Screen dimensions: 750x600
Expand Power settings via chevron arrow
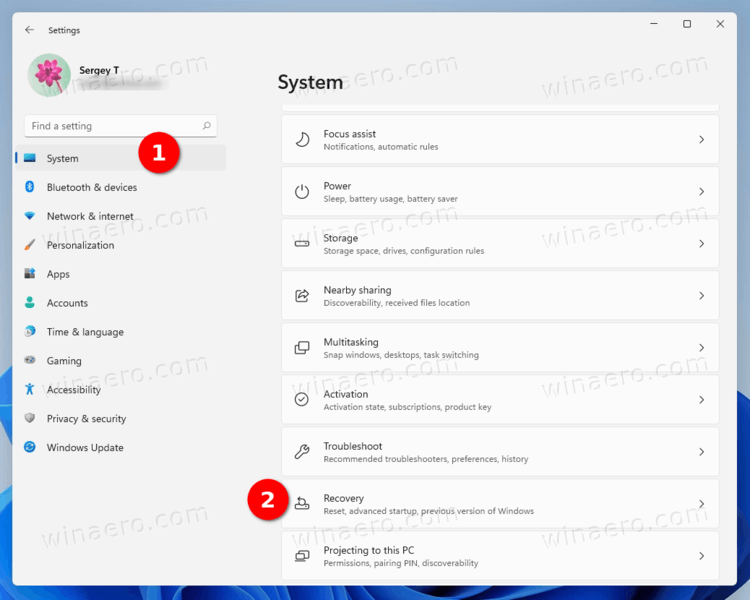[x=702, y=191]
